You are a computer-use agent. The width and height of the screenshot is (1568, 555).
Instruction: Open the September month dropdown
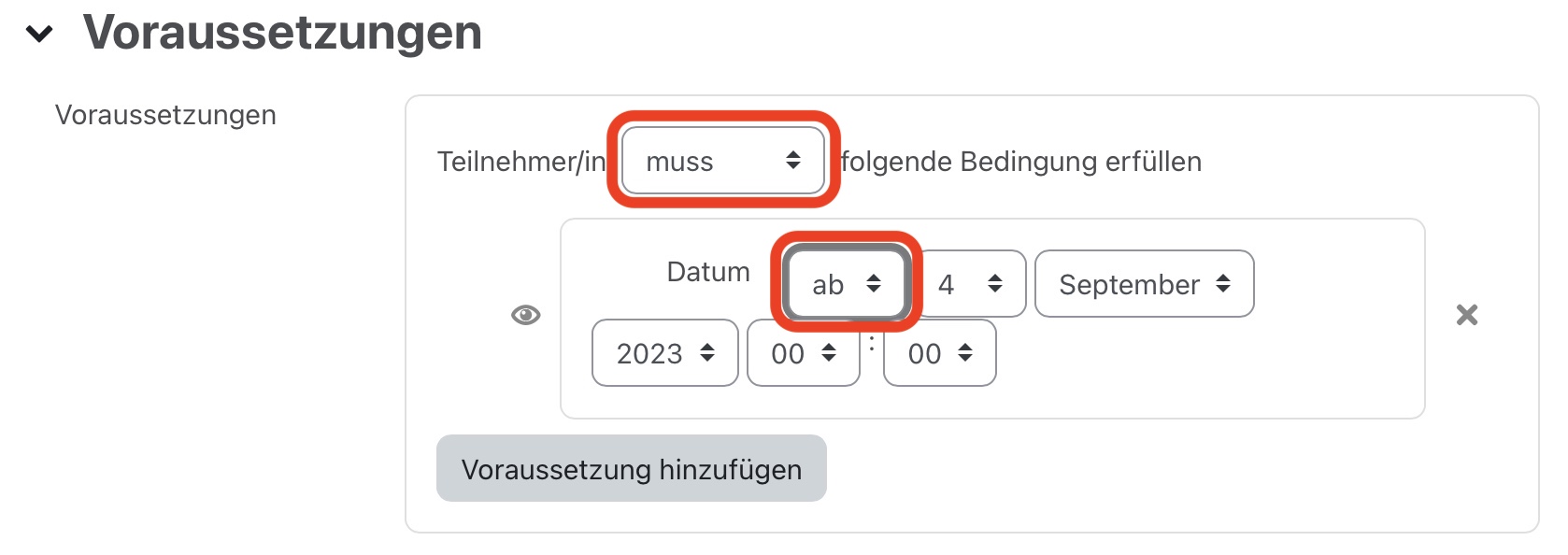pos(1145,284)
